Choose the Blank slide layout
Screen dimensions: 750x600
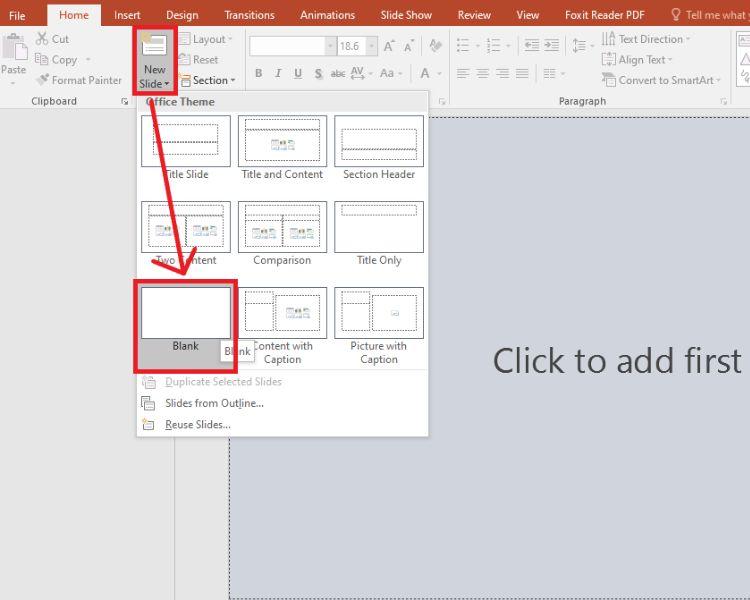(x=186, y=320)
